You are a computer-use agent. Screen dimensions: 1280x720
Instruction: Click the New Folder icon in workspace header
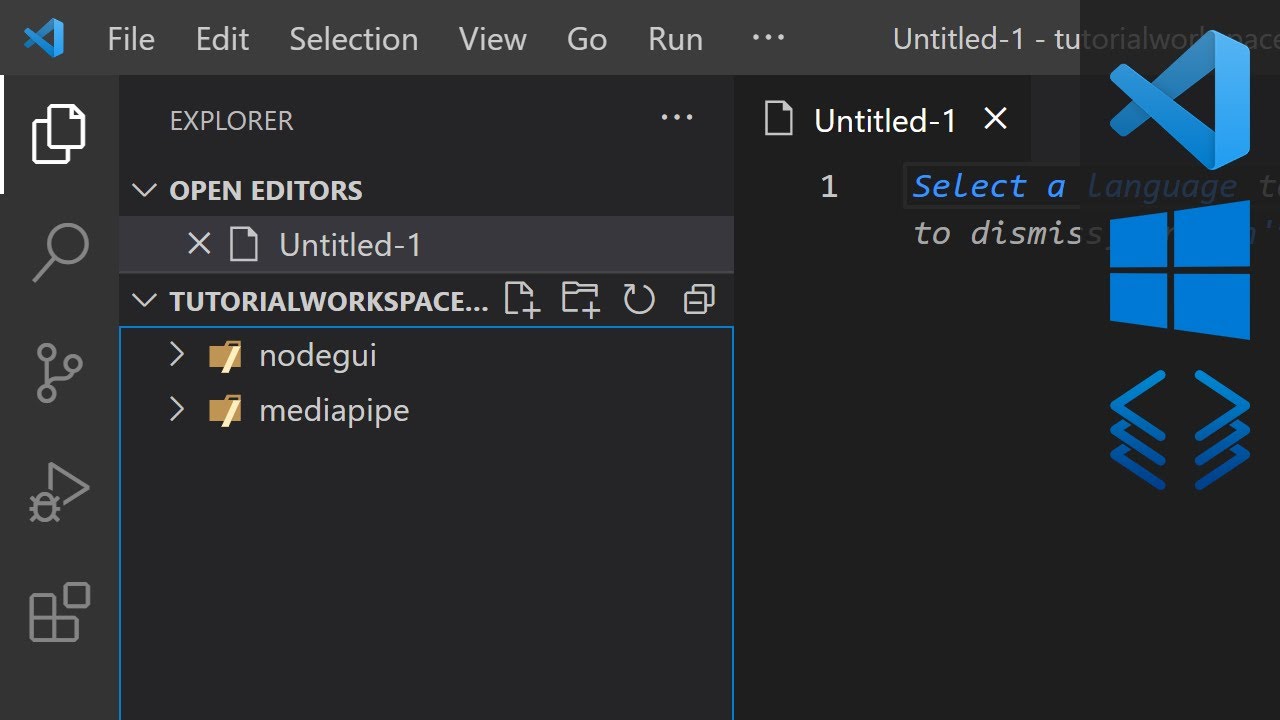(580, 300)
